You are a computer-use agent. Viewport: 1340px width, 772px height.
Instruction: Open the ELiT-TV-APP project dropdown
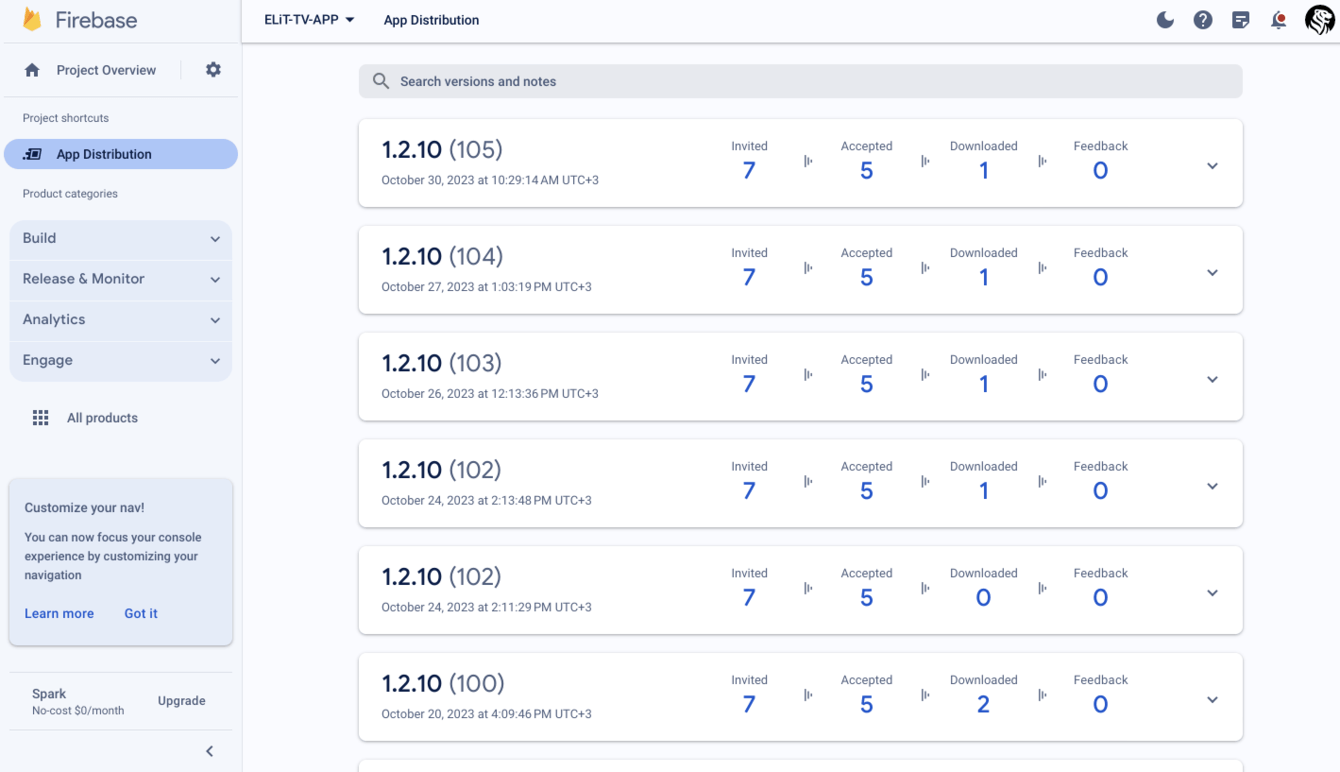(309, 20)
